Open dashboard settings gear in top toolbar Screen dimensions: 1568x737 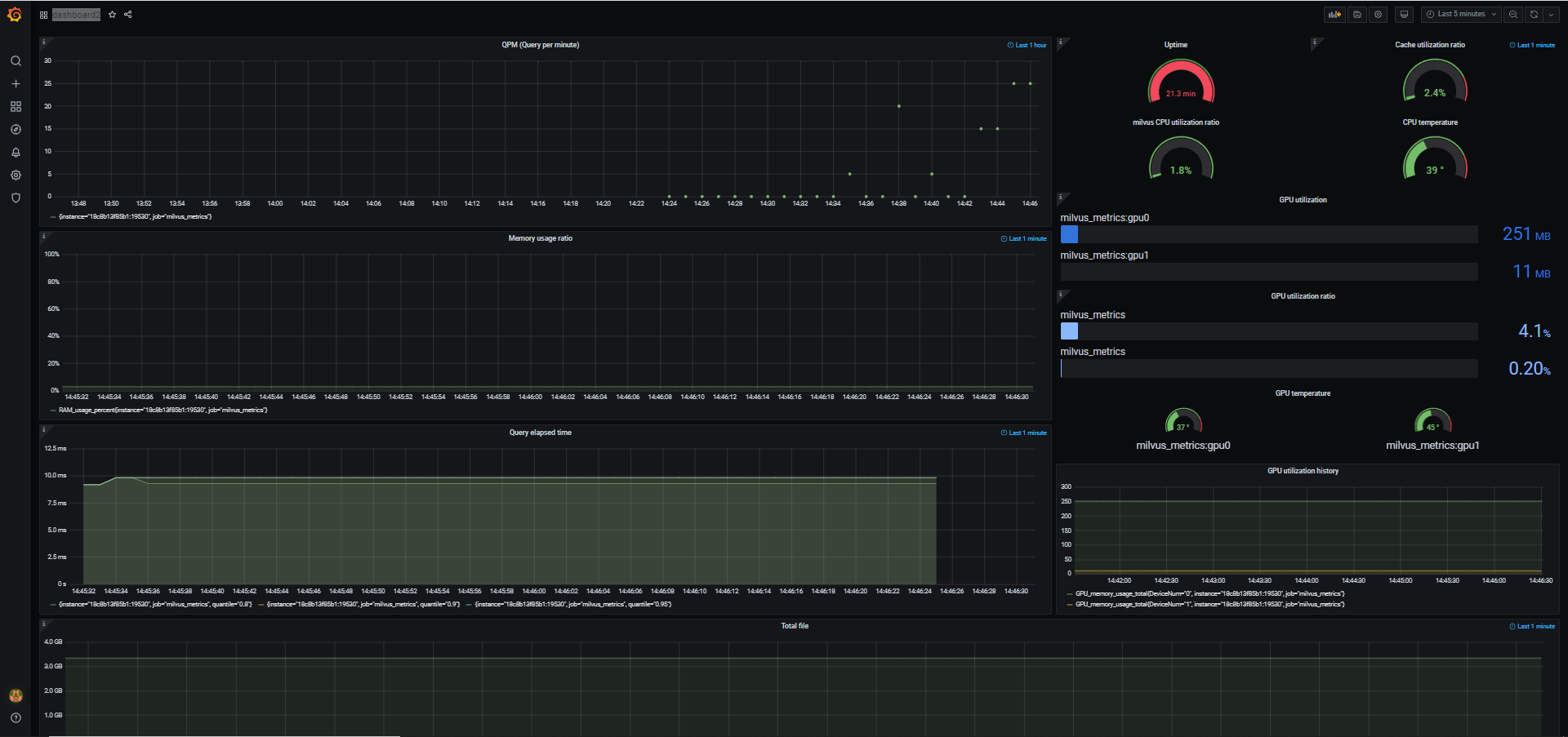click(x=1379, y=15)
